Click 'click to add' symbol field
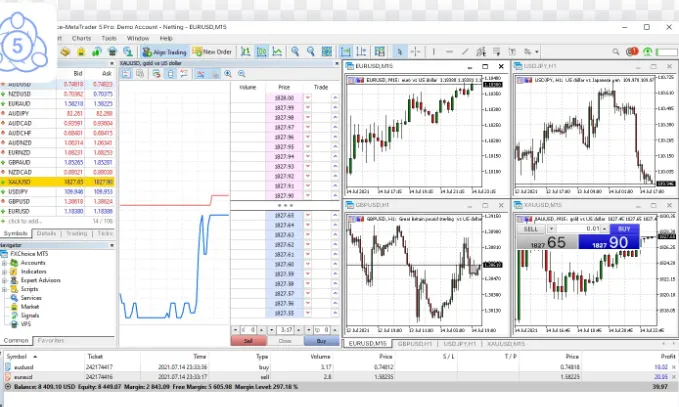679x407 pixels. pos(25,221)
